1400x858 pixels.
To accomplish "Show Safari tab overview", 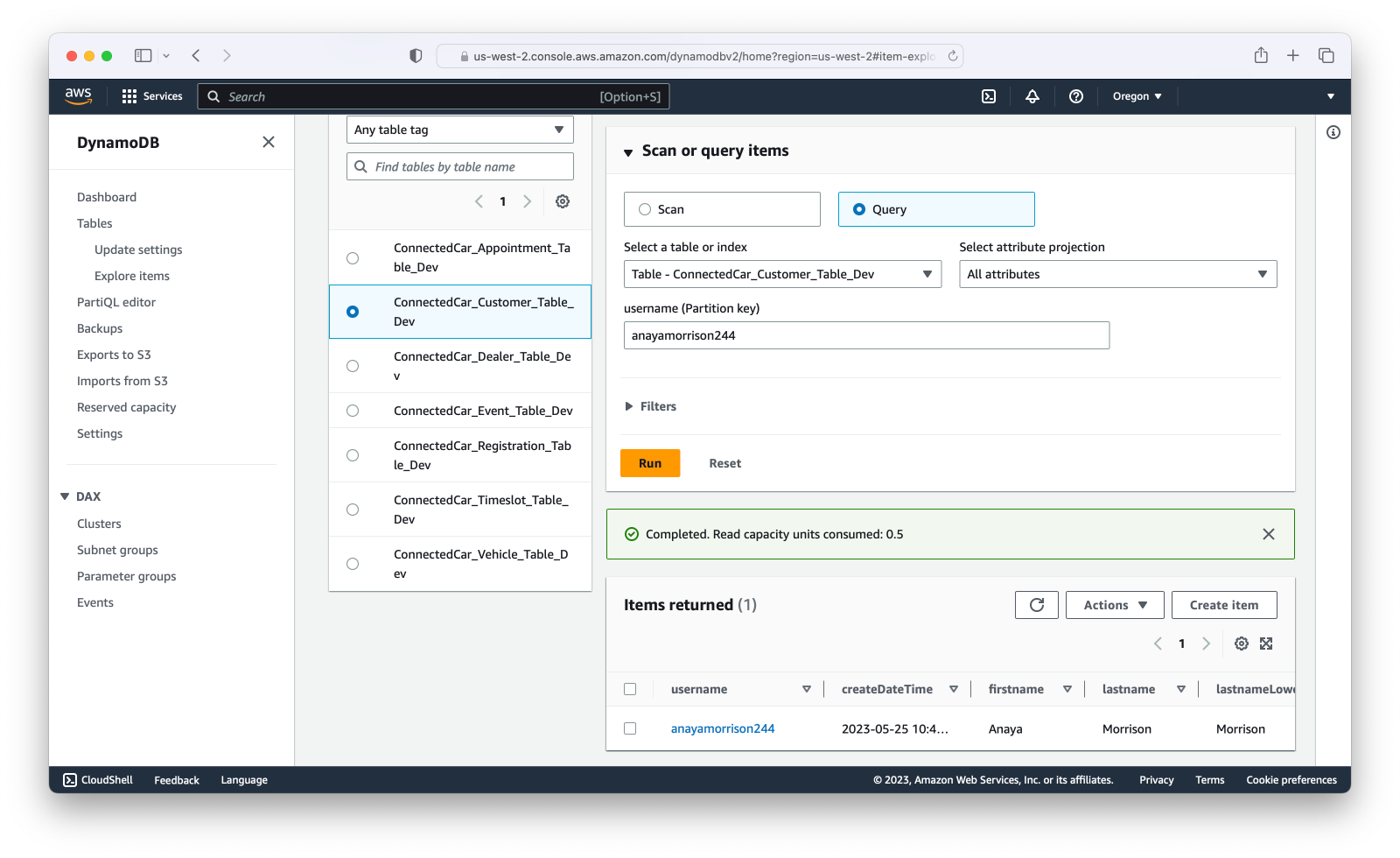I will click(1326, 55).
